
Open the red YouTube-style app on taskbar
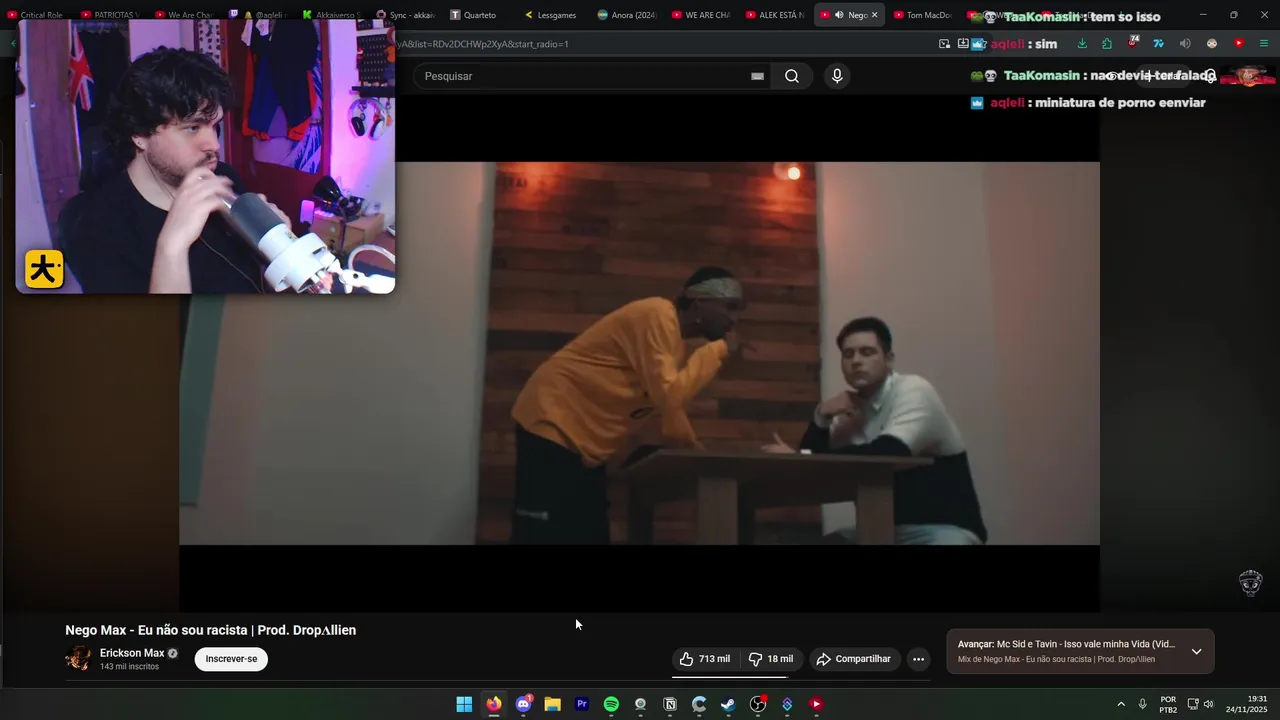pos(816,704)
